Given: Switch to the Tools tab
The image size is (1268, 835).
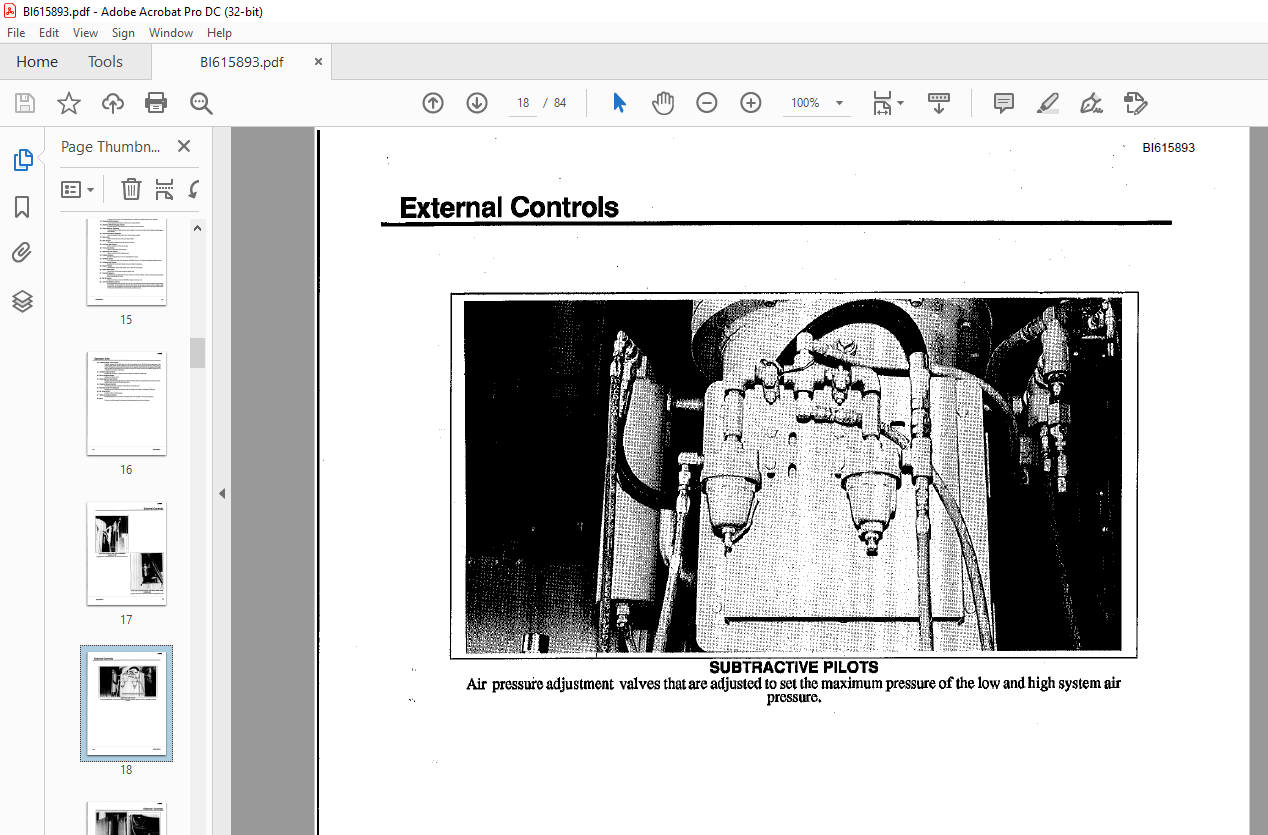Looking at the screenshot, I should [105, 62].
